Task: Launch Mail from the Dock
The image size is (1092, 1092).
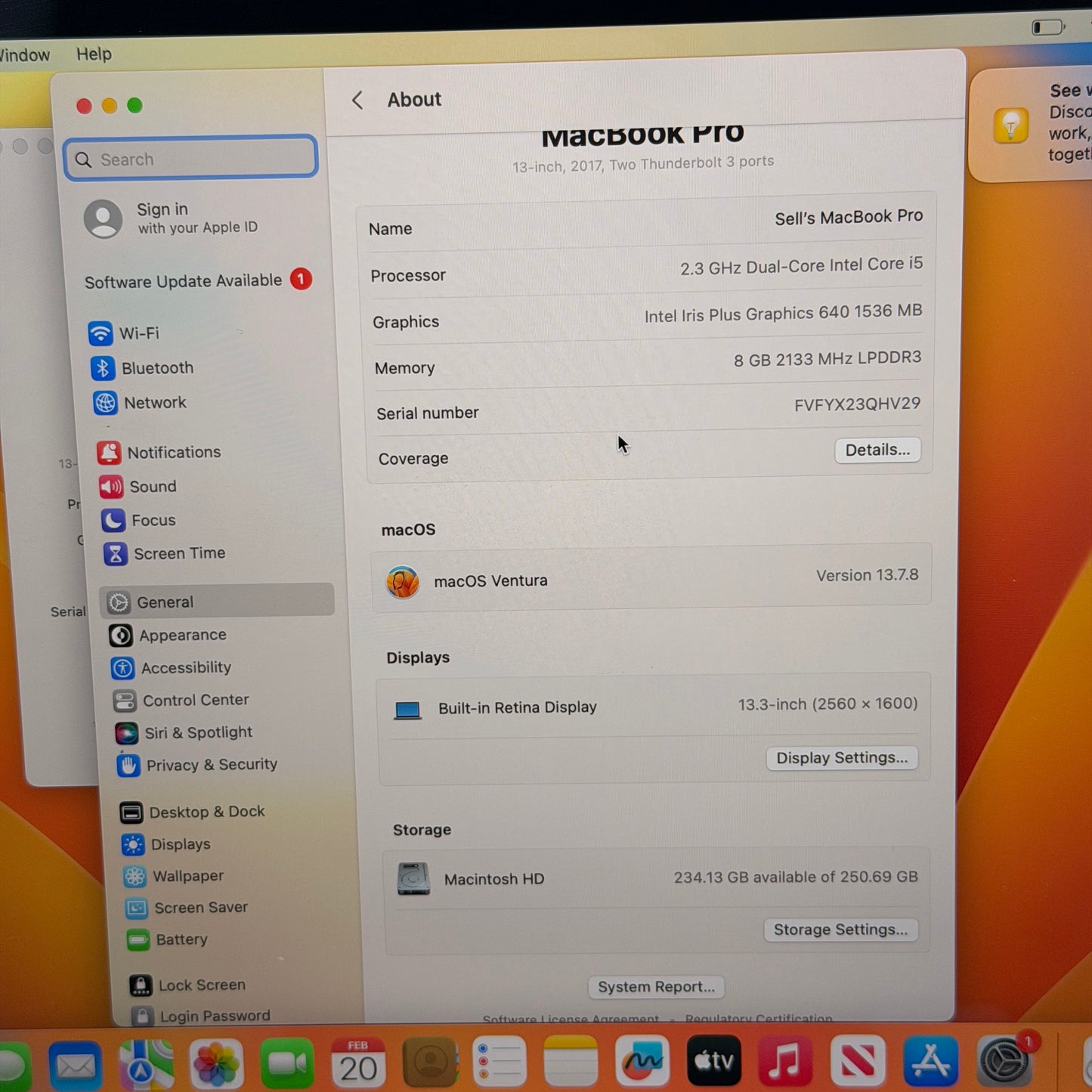Action: pyautogui.click(x=76, y=1066)
